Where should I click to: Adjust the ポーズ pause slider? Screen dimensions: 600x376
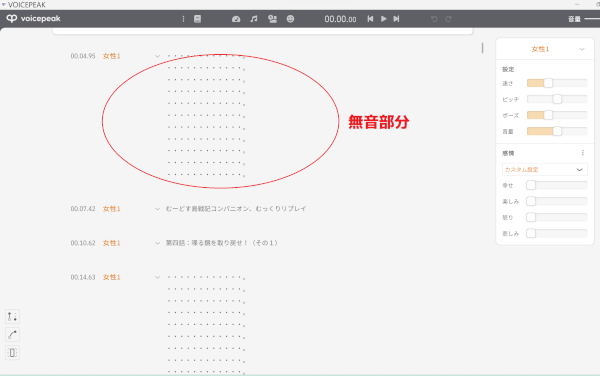(x=557, y=115)
